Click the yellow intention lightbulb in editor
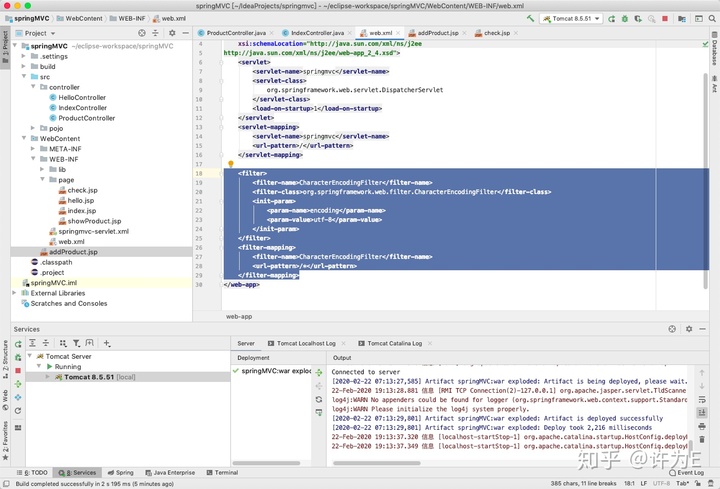This screenshot has height=489, width=720. (x=231, y=164)
